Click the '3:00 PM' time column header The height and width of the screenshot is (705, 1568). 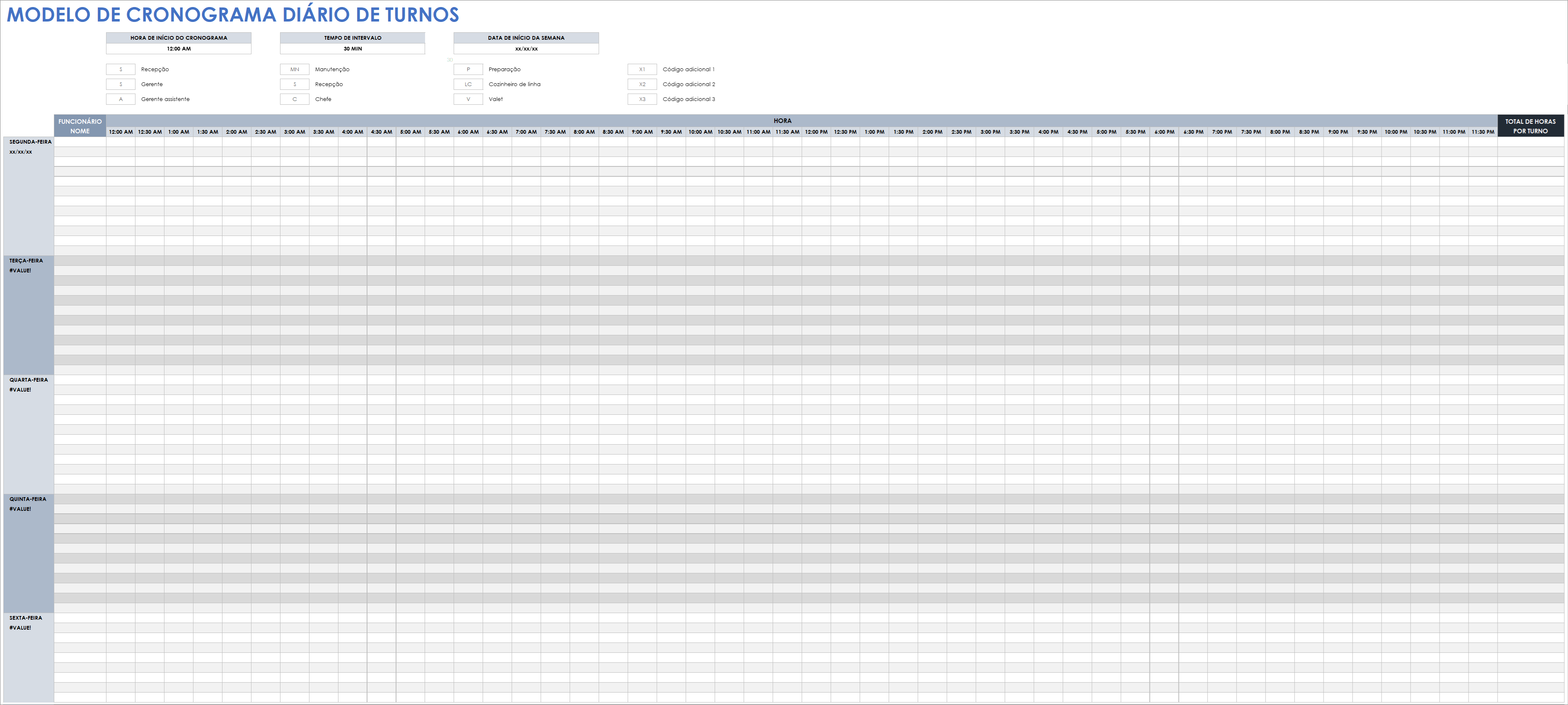(991, 132)
